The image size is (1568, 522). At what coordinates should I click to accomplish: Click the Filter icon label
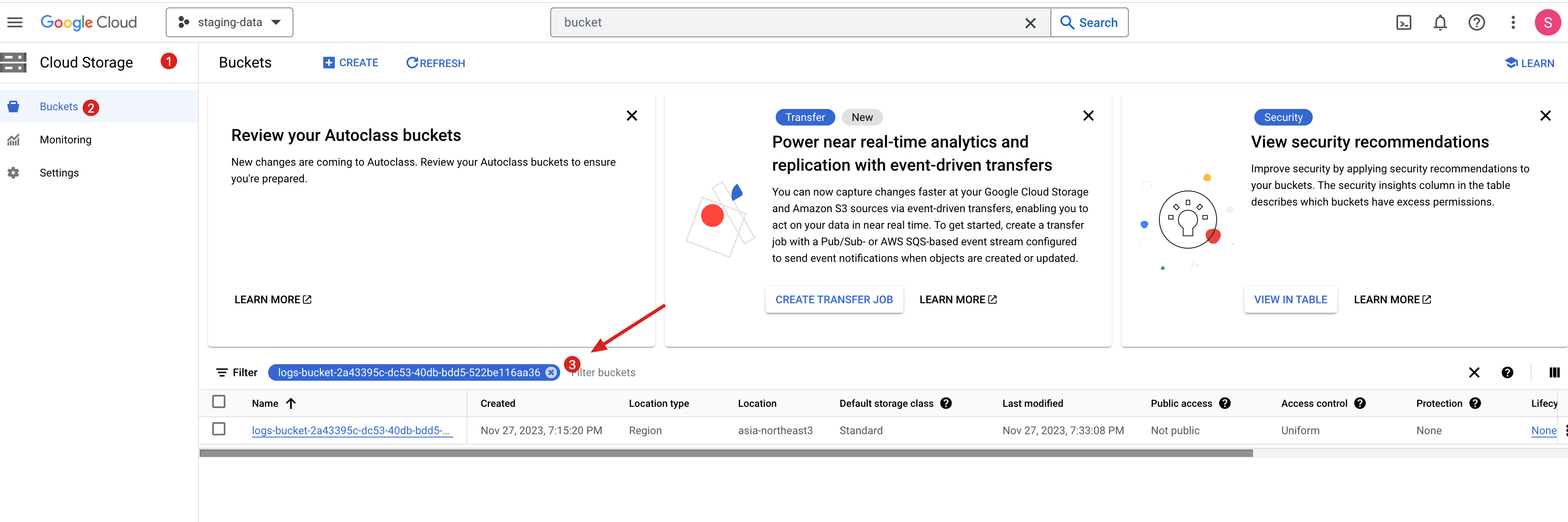pyautogui.click(x=237, y=372)
